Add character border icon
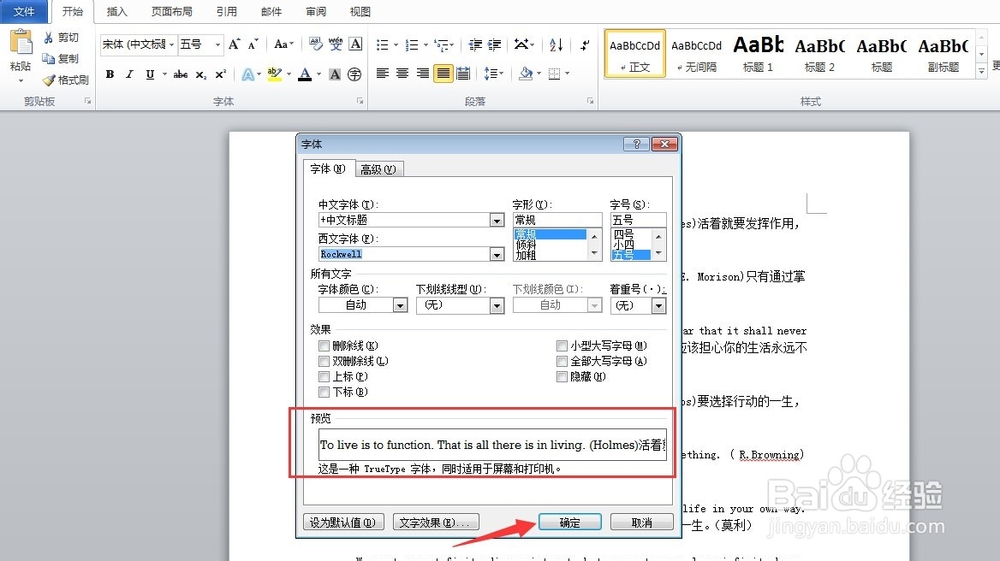 click(x=356, y=44)
